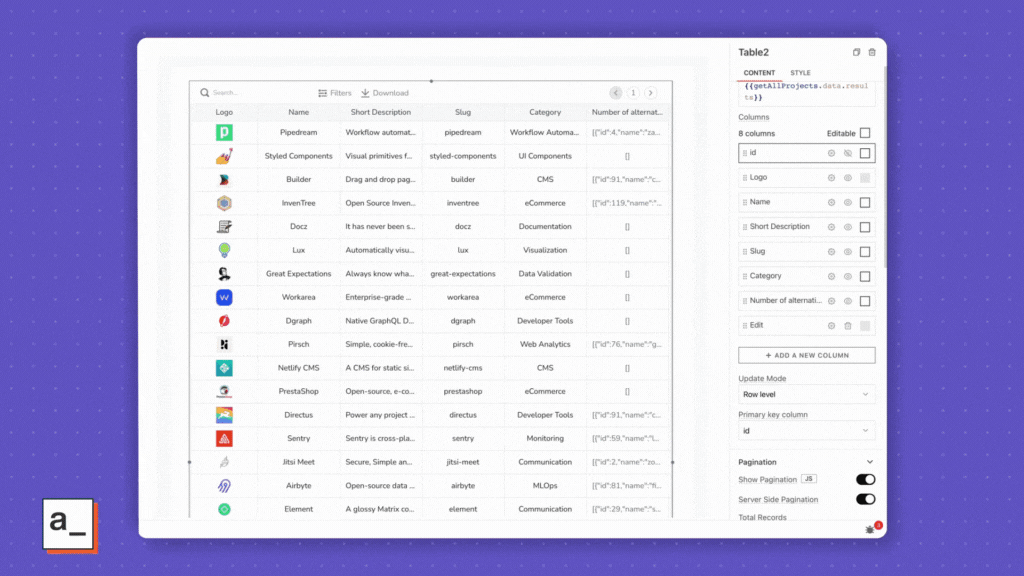
Task: Open the Update Mode dropdown
Action: pyautogui.click(x=806, y=395)
